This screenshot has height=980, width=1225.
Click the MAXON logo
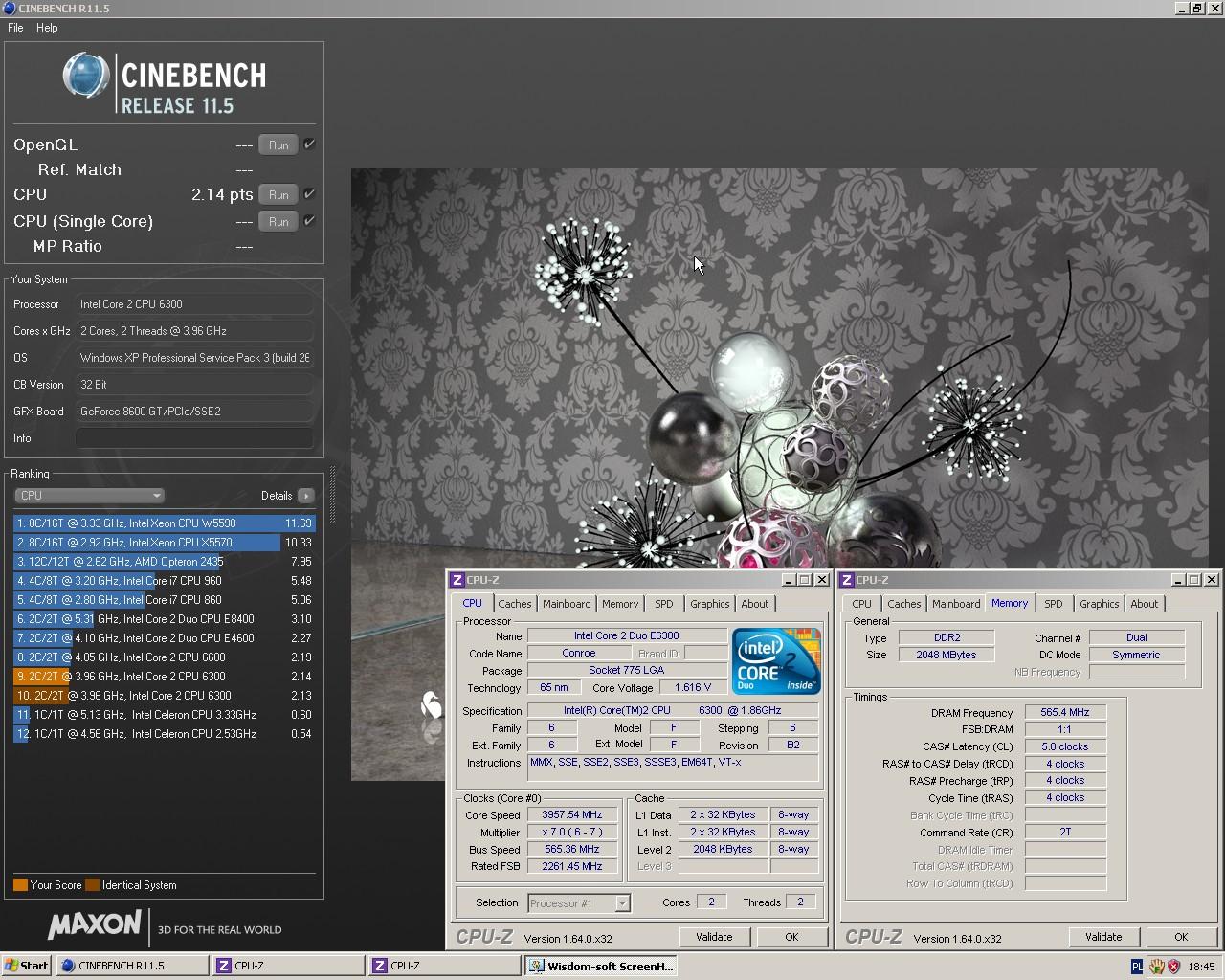click(94, 924)
